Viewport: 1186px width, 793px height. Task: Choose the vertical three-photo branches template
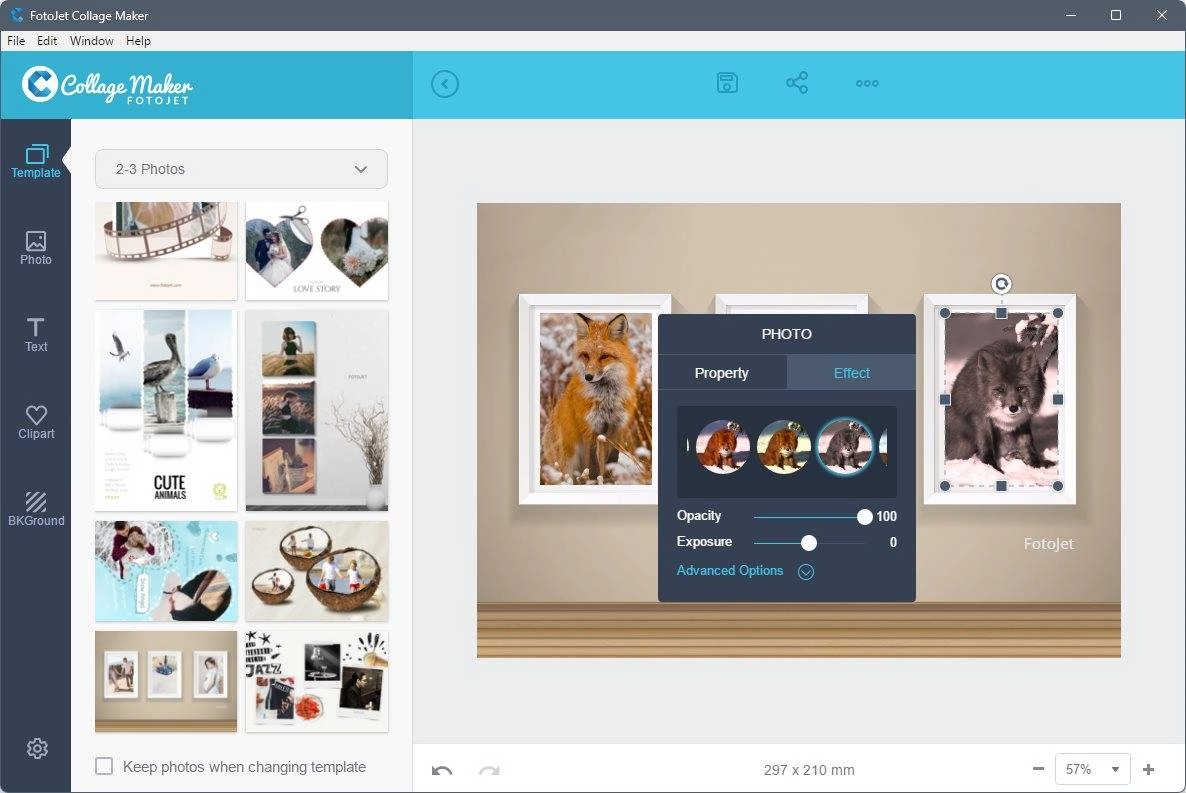pos(317,410)
